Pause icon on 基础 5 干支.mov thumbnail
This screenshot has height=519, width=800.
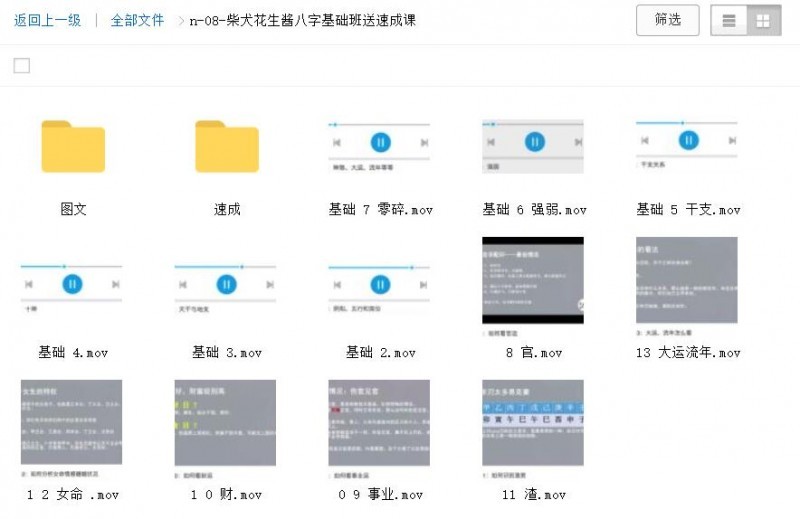689,140
